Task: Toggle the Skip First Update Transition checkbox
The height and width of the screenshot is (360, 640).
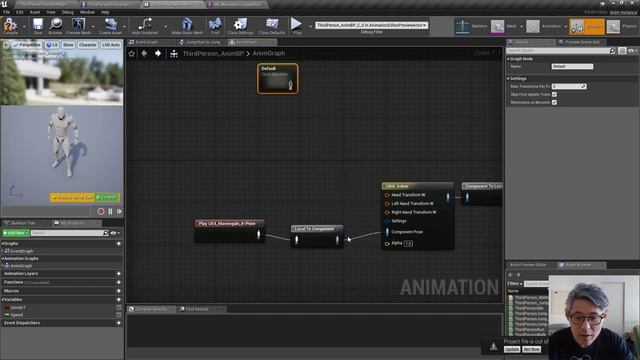Action: click(x=554, y=94)
